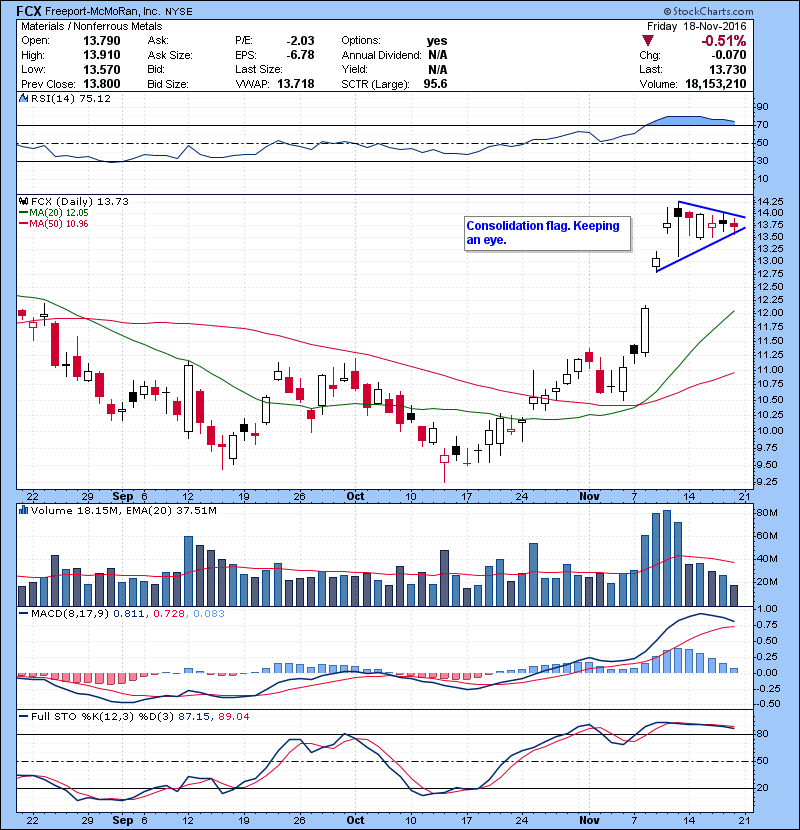Image resolution: width=800 pixels, height=830 pixels.
Task: Select the FCX ticker symbol in the header
Action: pos(29,11)
